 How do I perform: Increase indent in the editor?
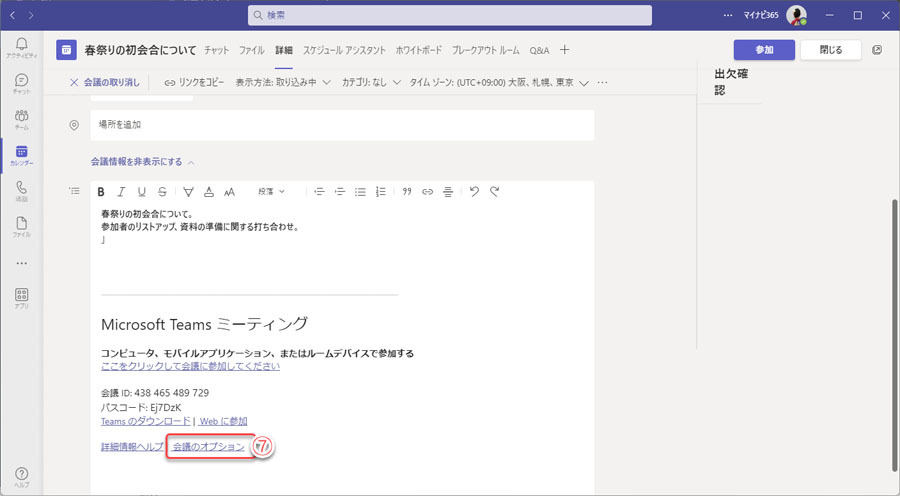click(x=340, y=192)
